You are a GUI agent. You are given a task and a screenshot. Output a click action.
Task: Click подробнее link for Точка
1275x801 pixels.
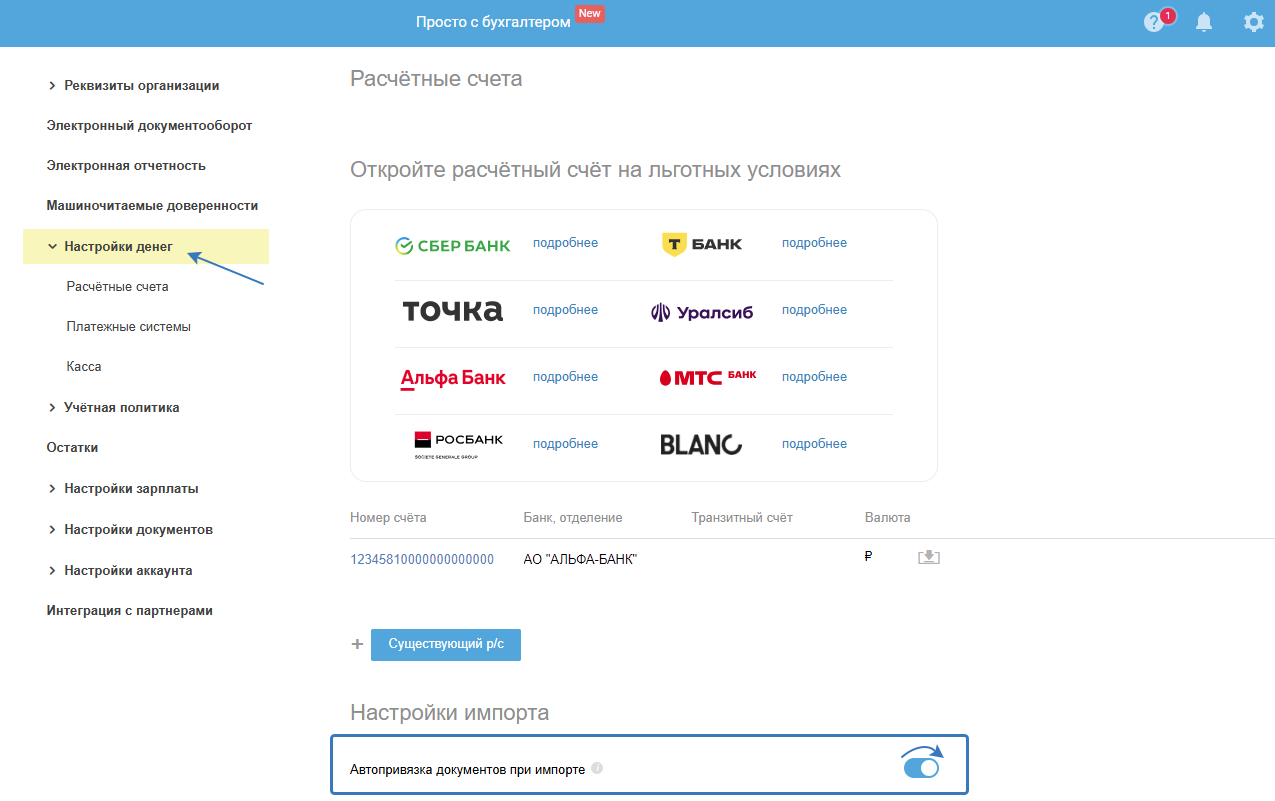pyautogui.click(x=565, y=310)
